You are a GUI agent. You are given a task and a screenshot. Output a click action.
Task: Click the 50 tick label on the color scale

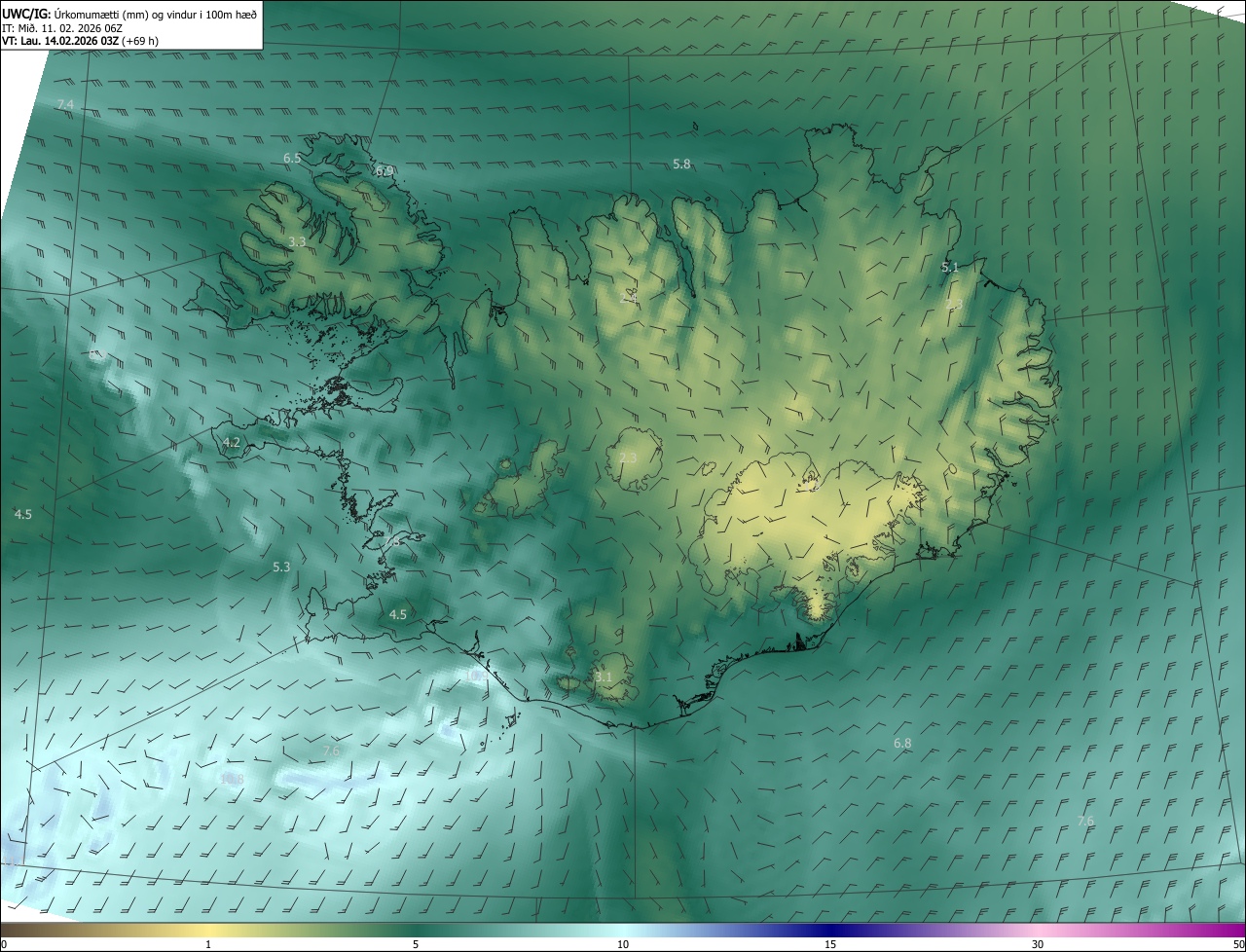[x=1238, y=944]
